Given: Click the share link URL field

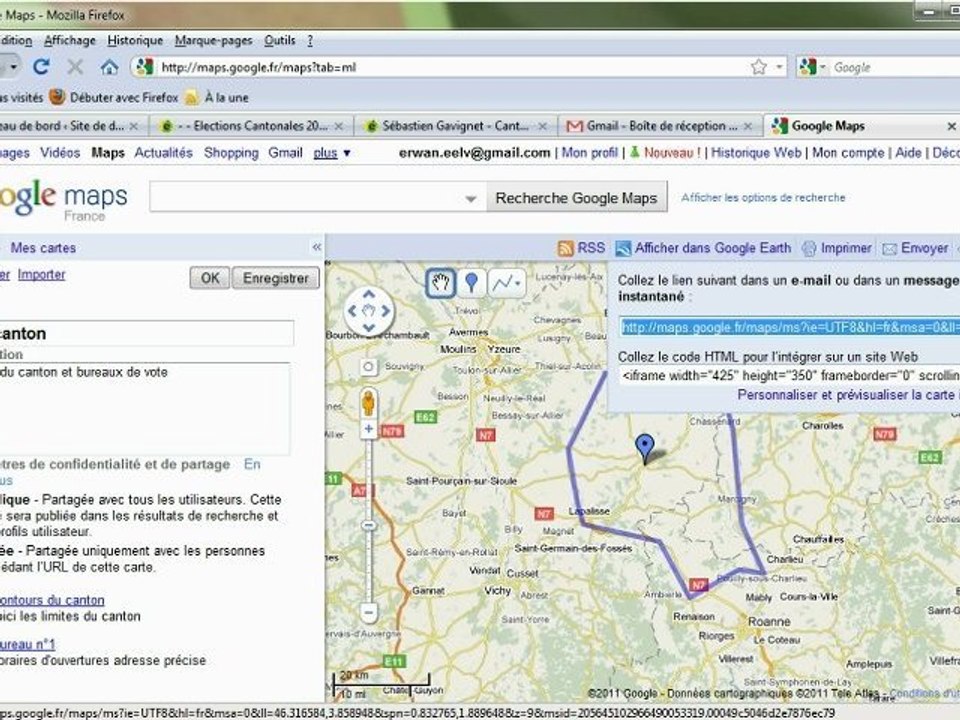Looking at the screenshot, I should point(789,327).
